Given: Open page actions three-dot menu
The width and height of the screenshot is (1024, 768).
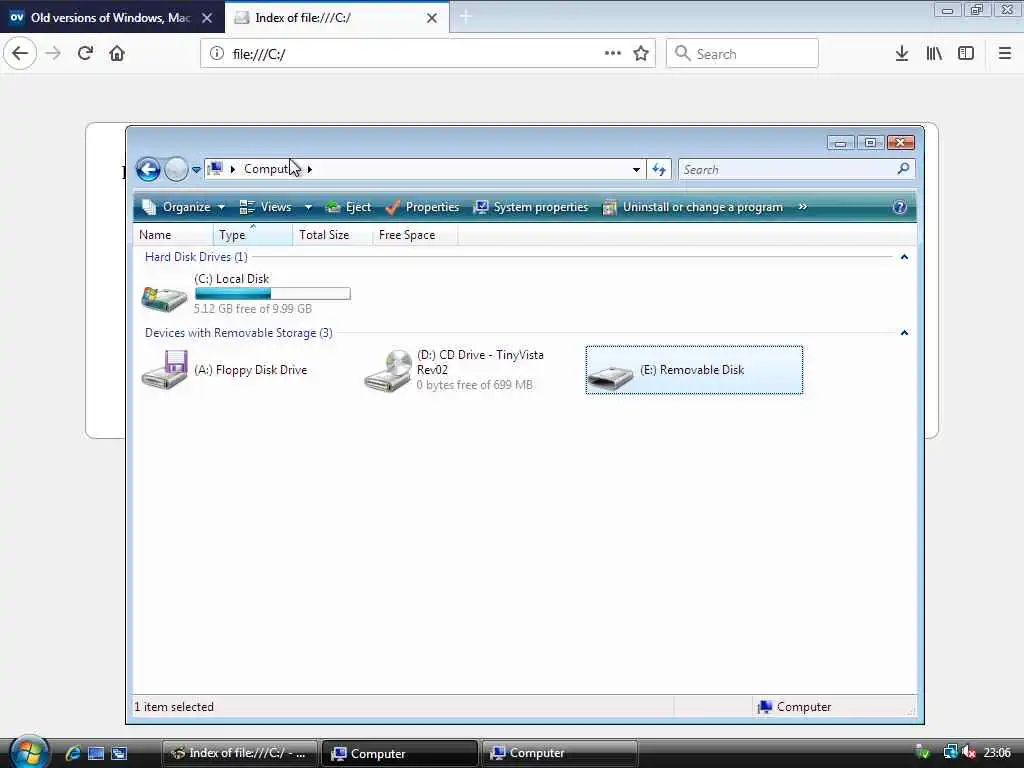Looking at the screenshot, I should click(613, 53).
